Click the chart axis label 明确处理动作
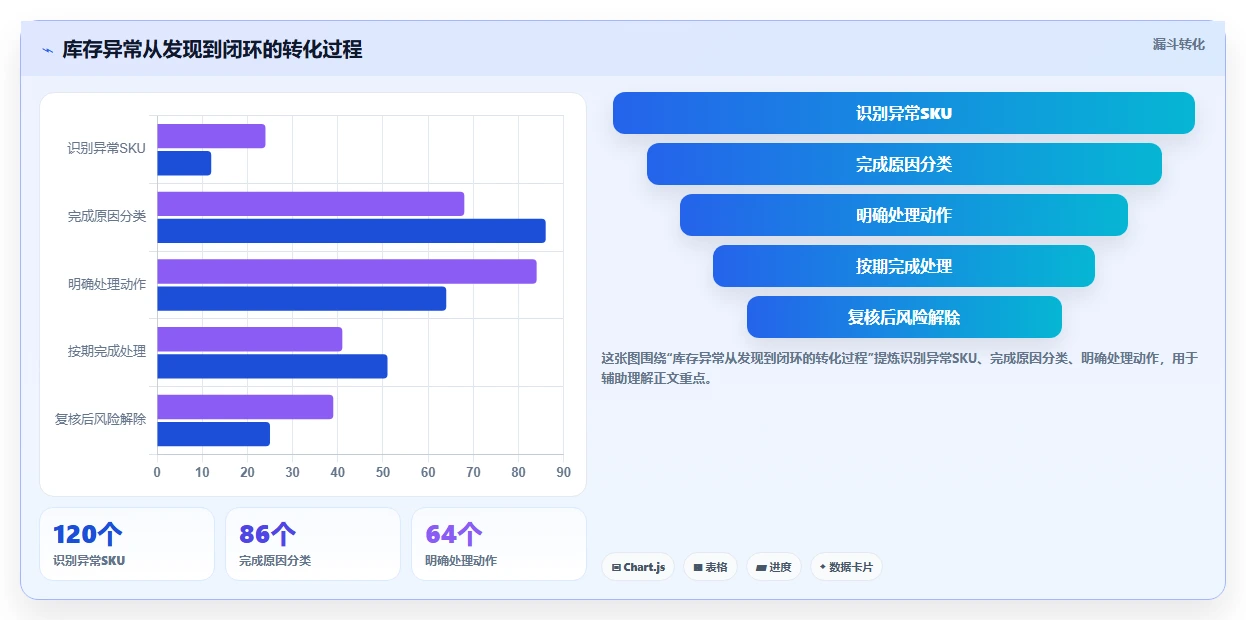Viewport: 1246px width, 620px height. (x=107, y=284)
